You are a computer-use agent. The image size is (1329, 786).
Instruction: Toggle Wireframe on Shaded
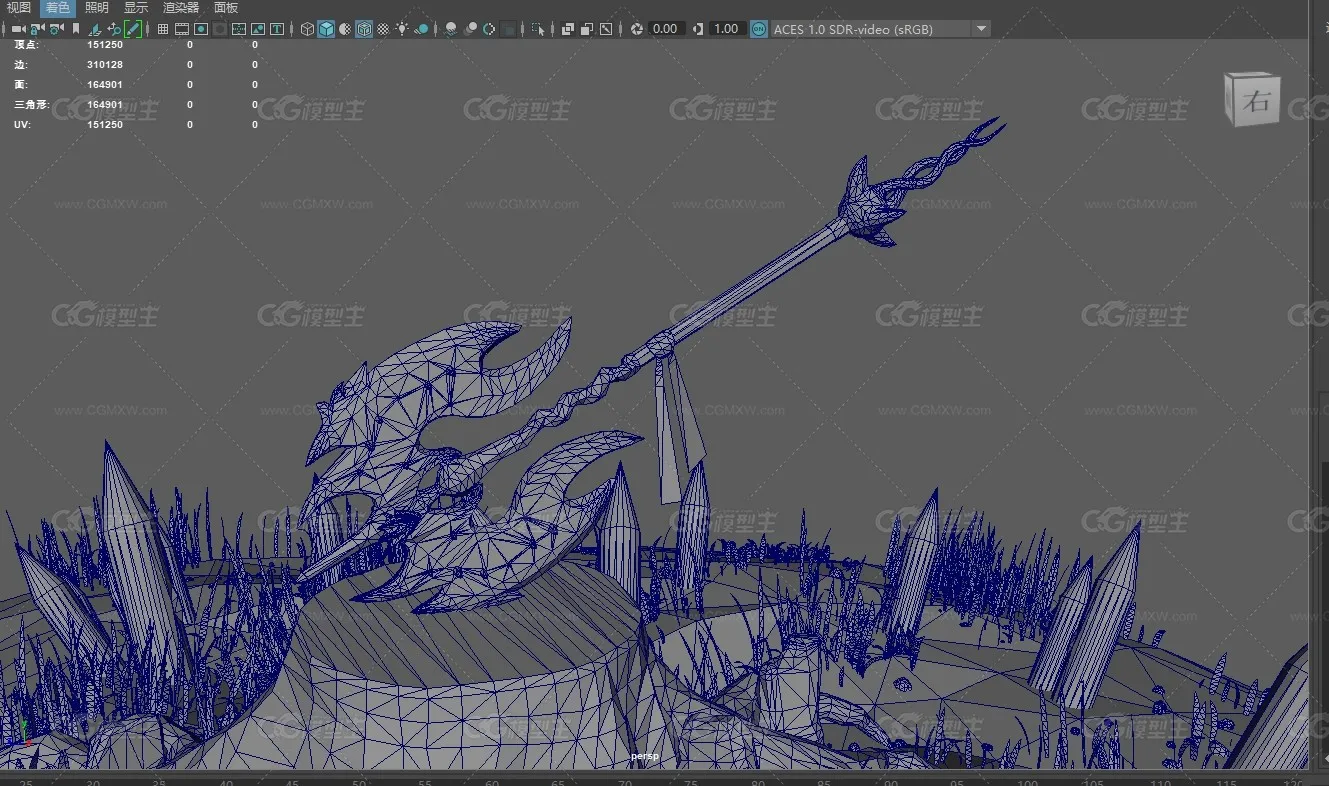tap(364, 29)
